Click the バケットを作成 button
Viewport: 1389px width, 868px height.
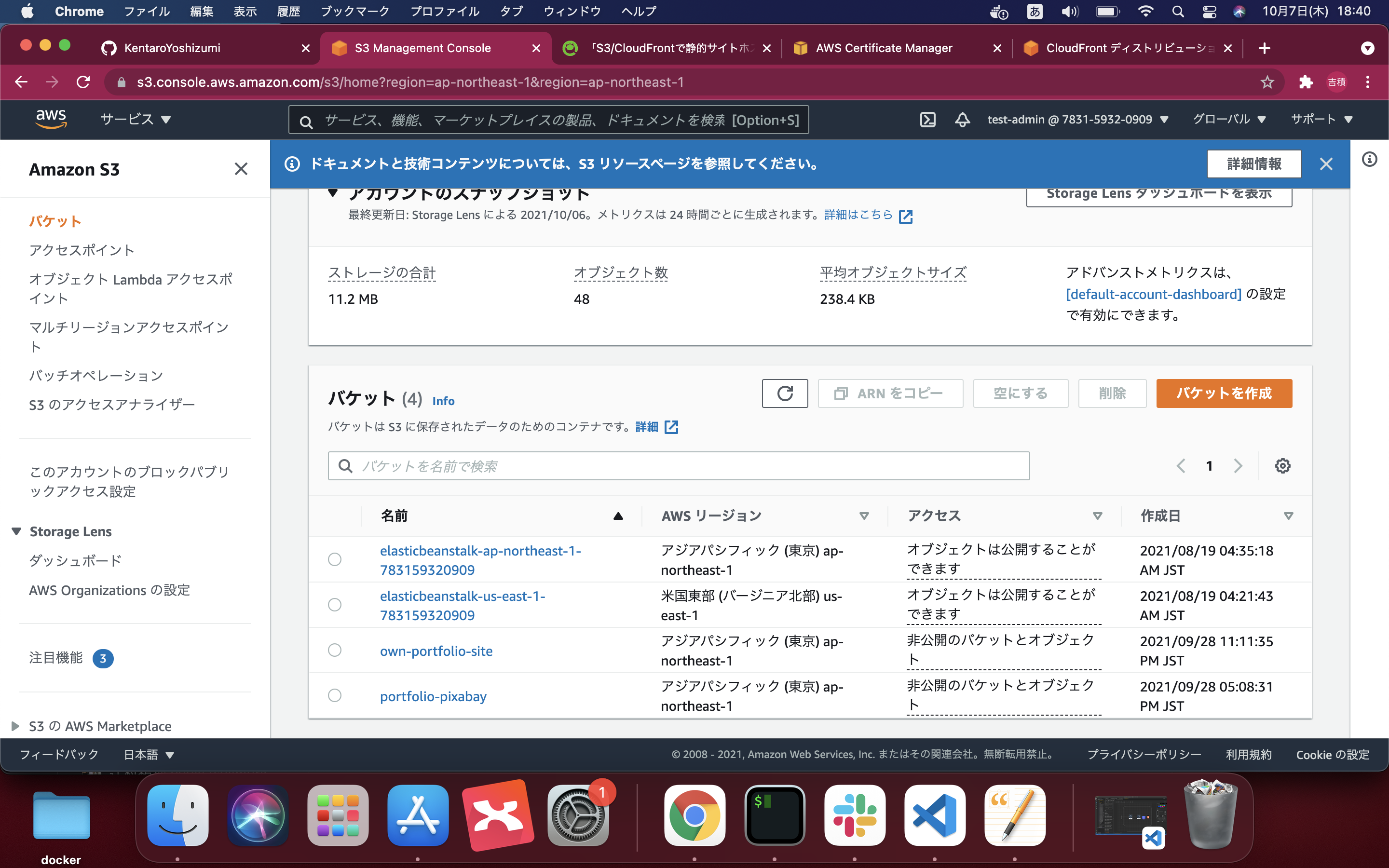coord(1224,393)
